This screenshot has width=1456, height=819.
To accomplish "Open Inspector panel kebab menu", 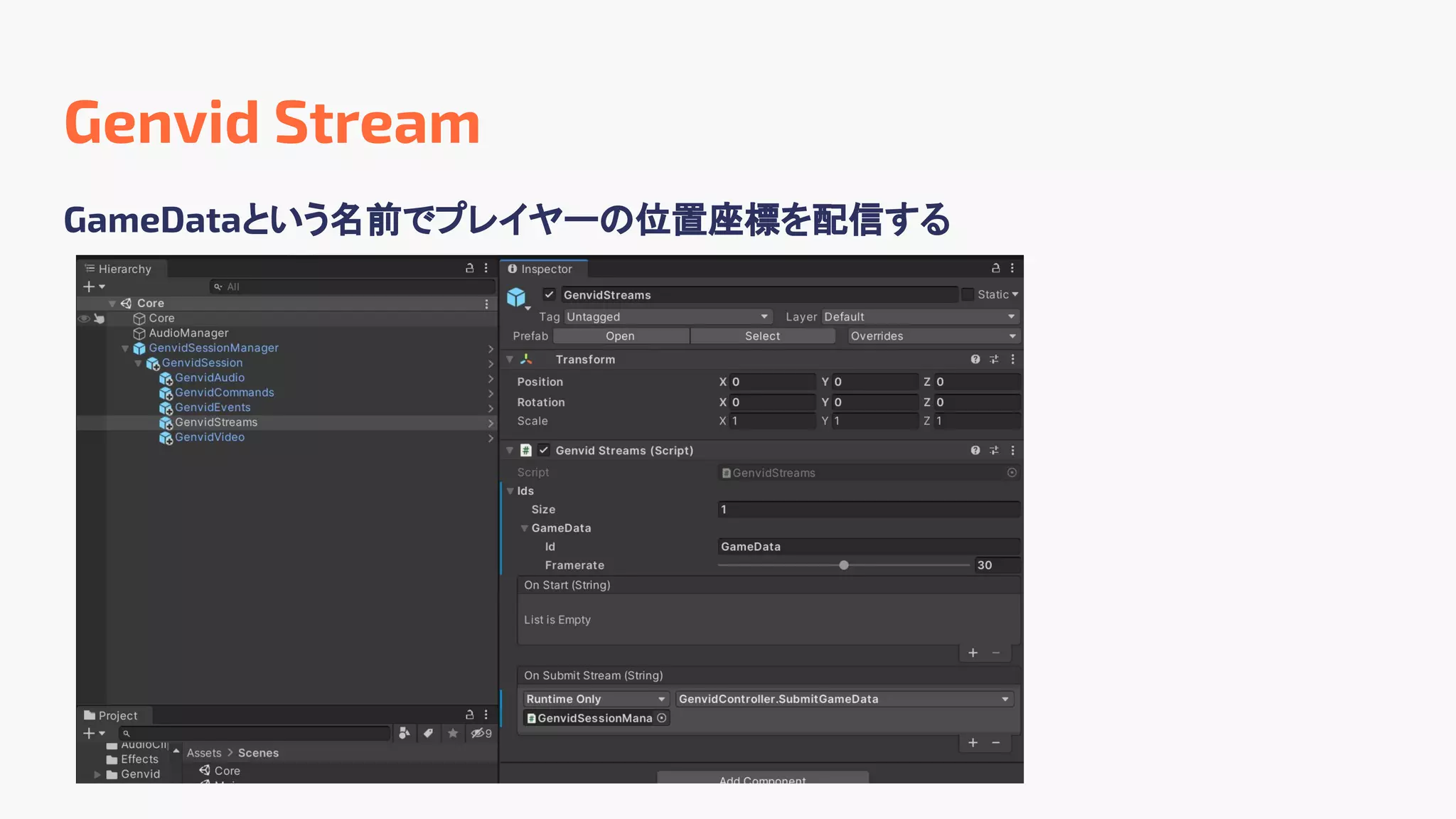I will pyautogui.click(x=1012, y=268).
